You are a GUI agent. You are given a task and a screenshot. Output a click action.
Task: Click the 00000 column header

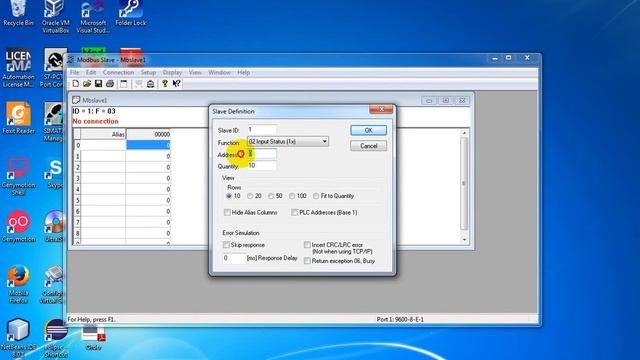(x=148, y=134)
